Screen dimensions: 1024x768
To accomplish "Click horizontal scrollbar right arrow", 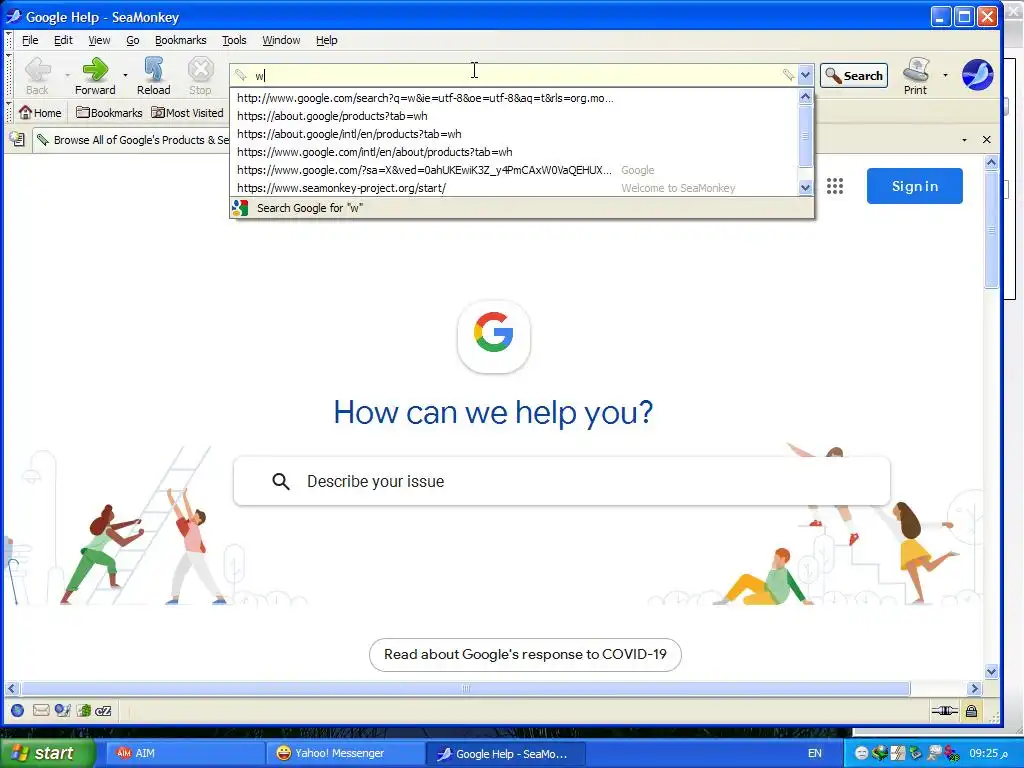I will click(974, 688).
